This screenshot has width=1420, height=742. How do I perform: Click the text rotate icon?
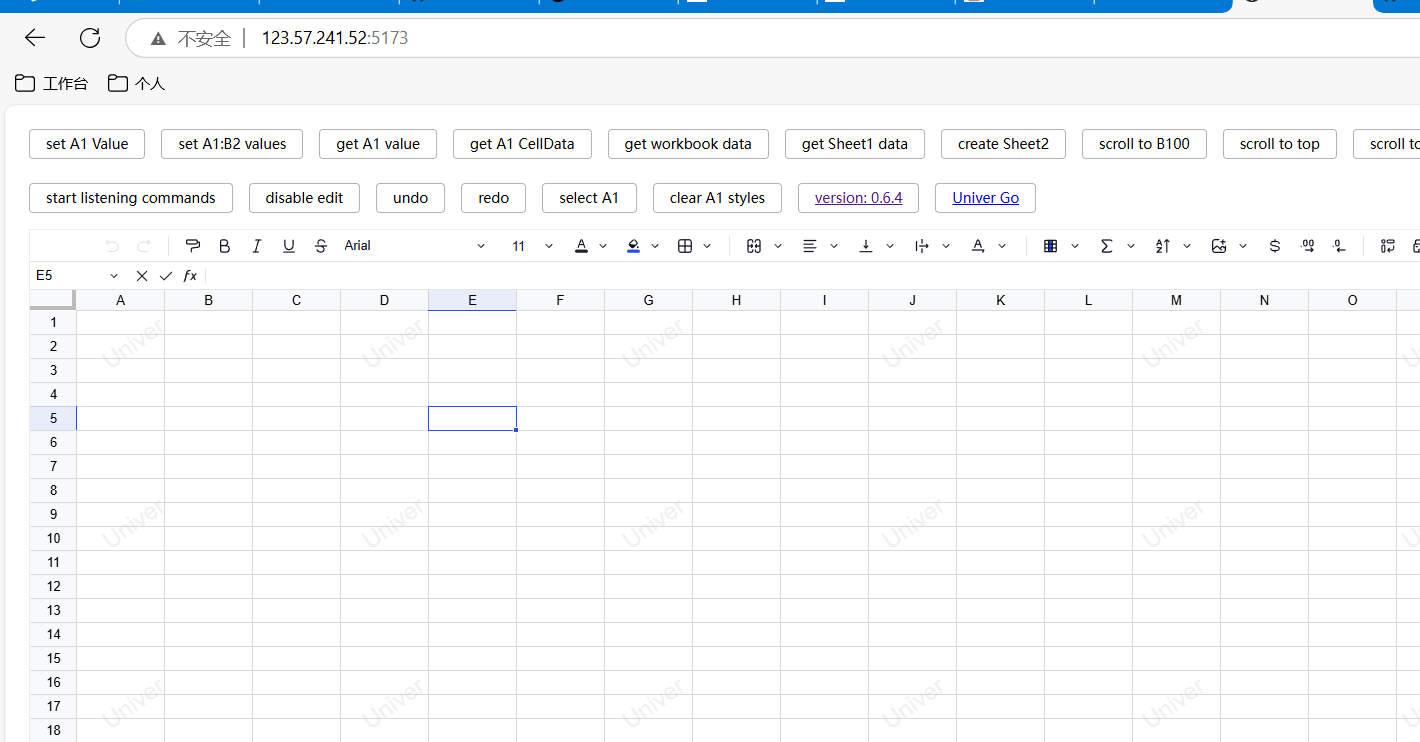coord(978,246)
